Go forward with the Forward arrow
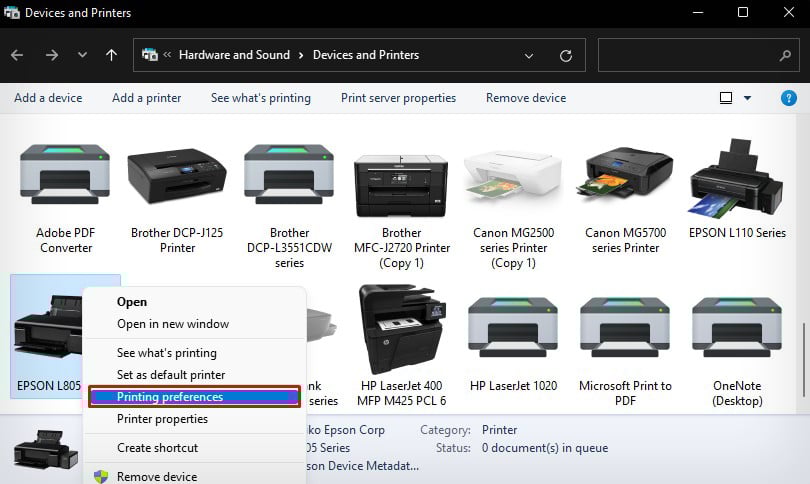This screenshot has width=810, height=484. coord(52,55)
